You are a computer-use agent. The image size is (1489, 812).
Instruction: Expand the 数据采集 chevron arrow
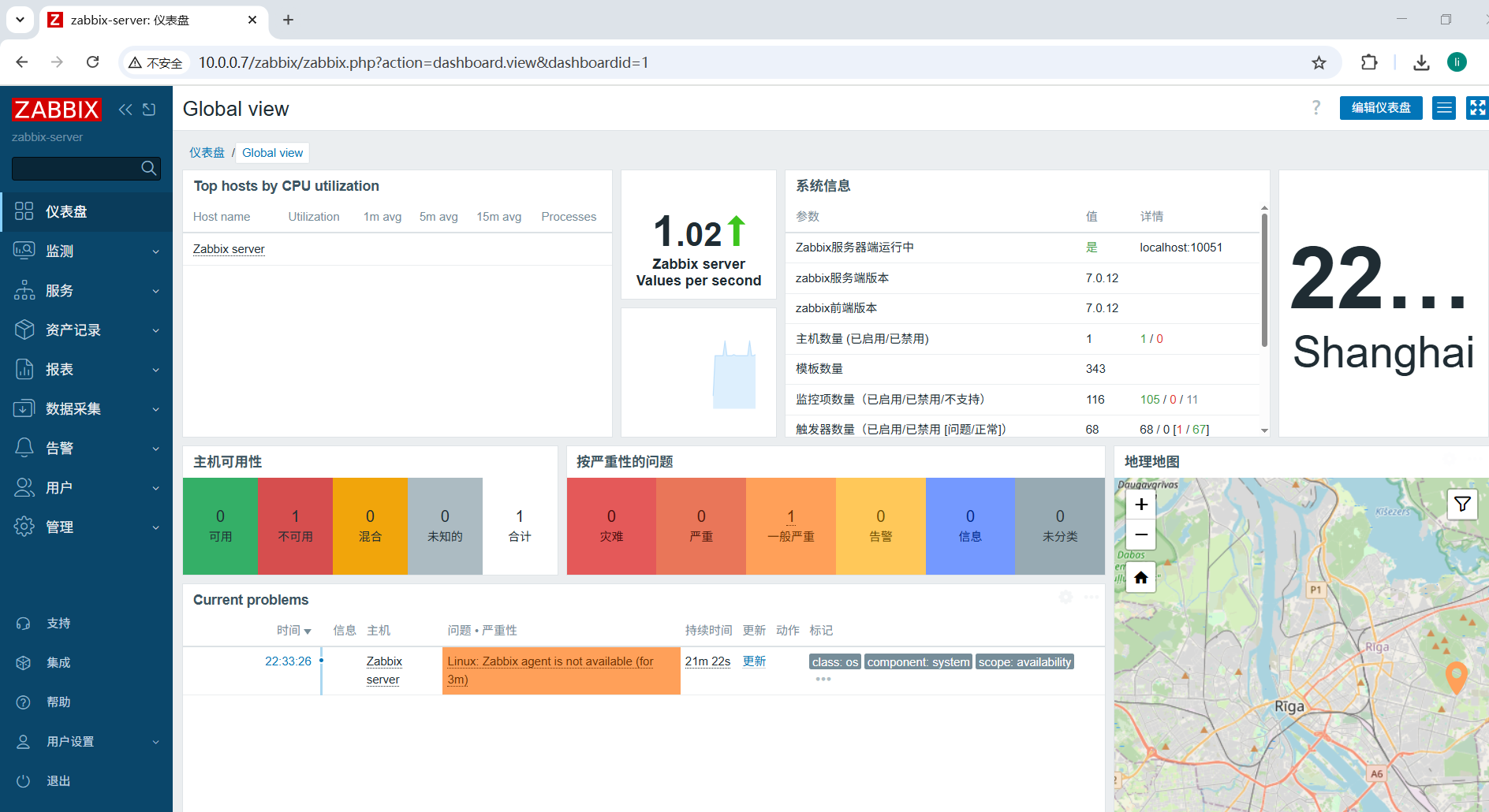coord(155,409)
